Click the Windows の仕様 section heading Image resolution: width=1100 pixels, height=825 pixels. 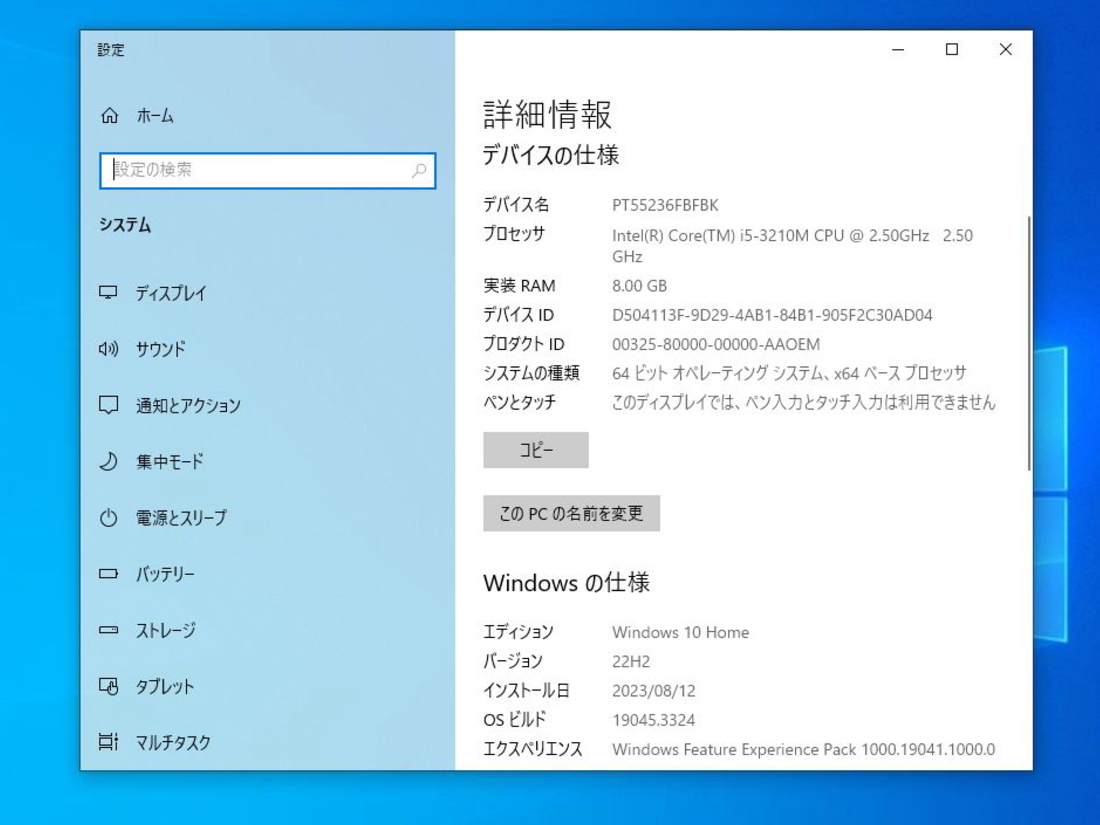[566, 583]
